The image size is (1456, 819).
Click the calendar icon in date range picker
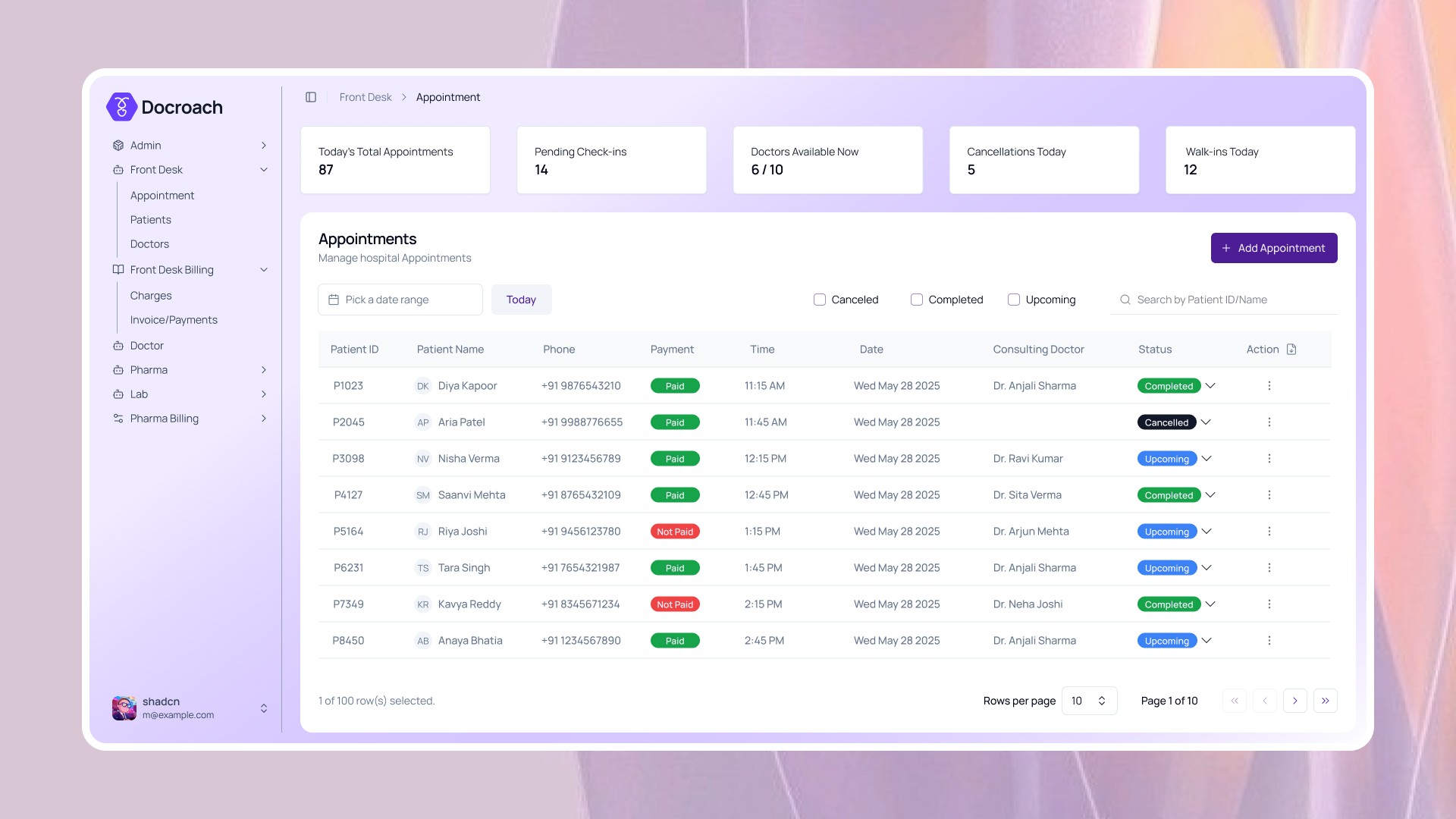click(x=334, y=300)
